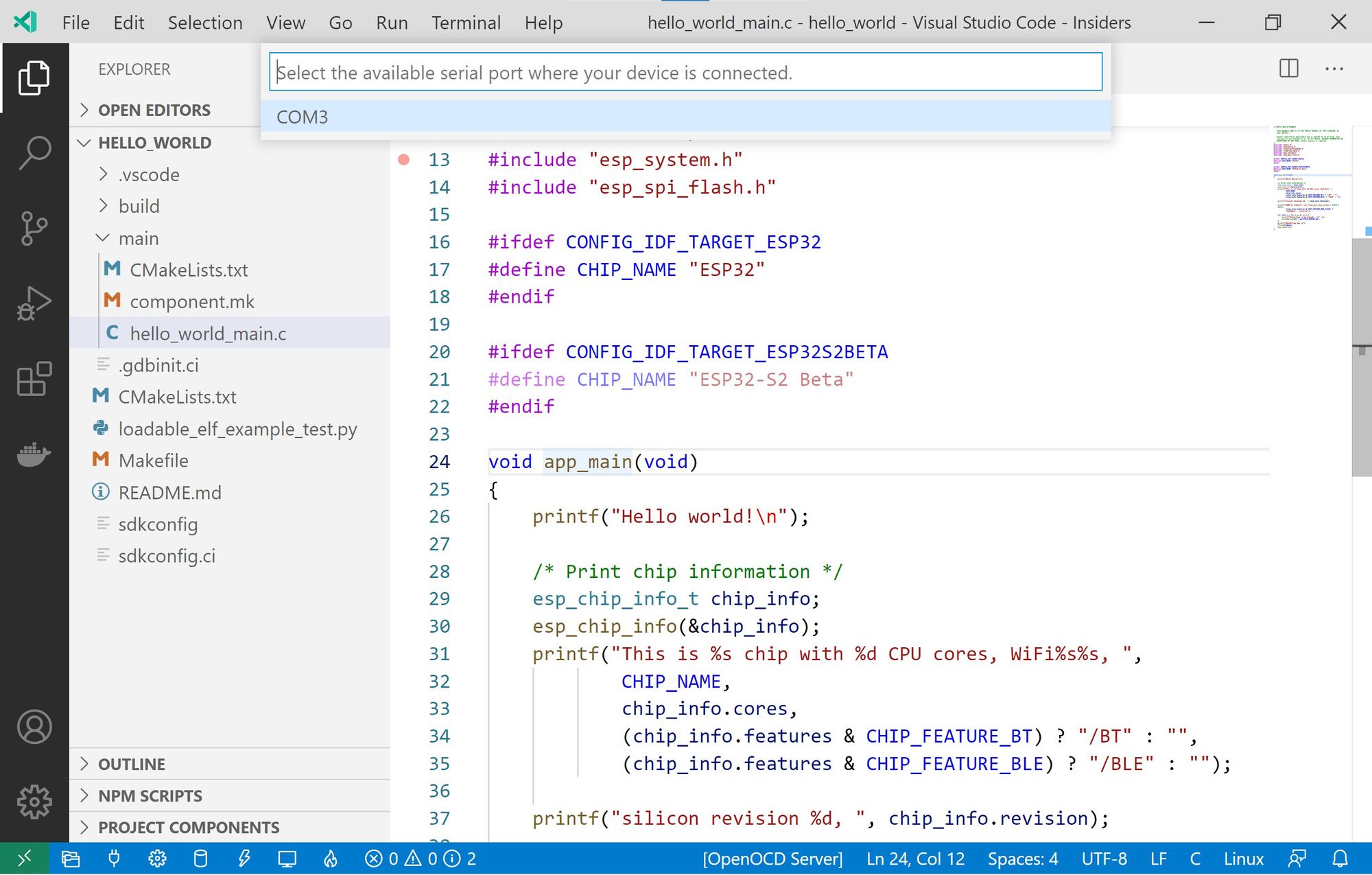Click the lightning flash icon in status bar
This screenshot has height=875, width=1372.
tap(244, 859)
